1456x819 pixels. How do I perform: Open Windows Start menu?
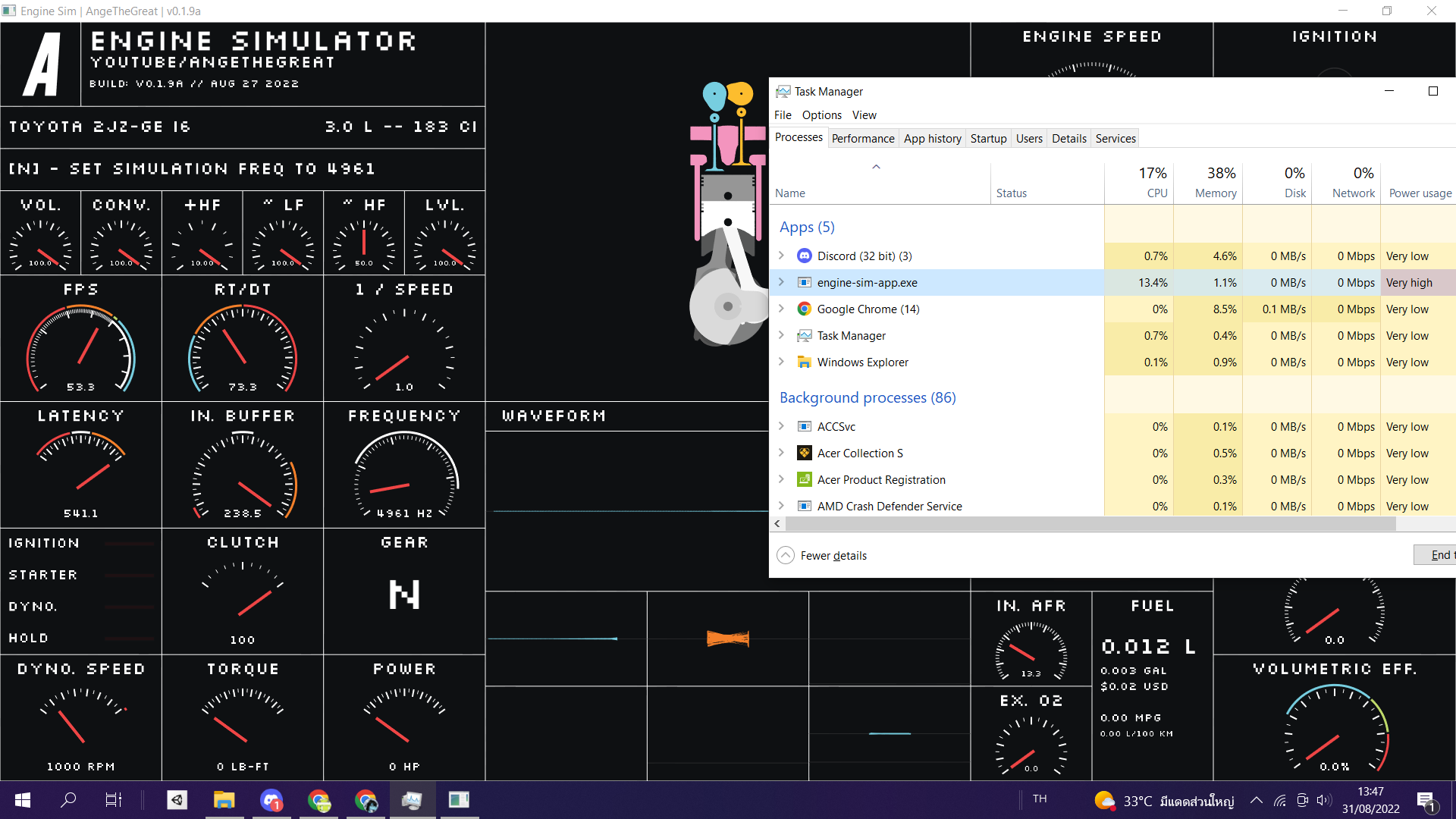coord(23,800)
